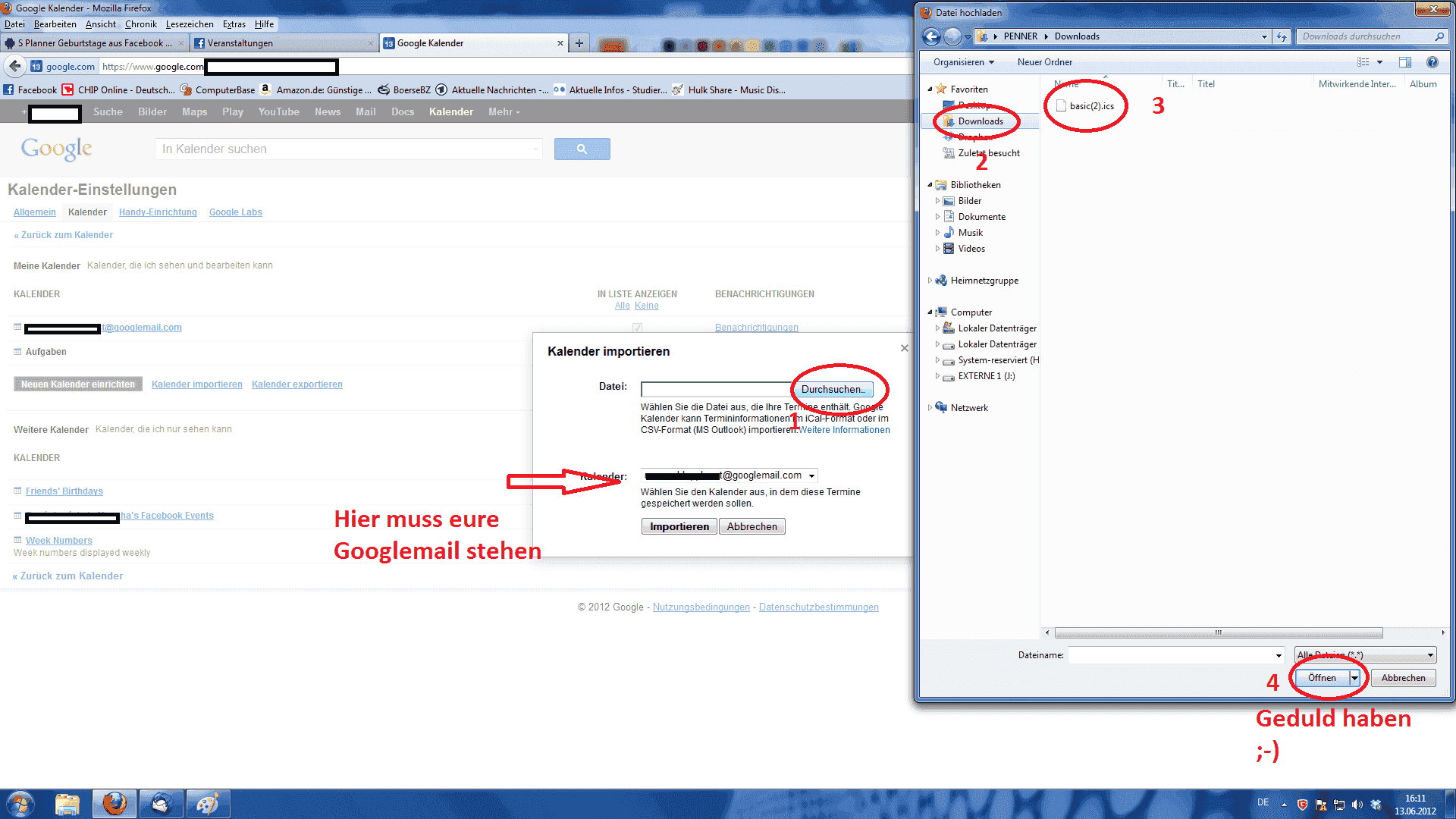Open file dialog help icon

pos(1432,62)
